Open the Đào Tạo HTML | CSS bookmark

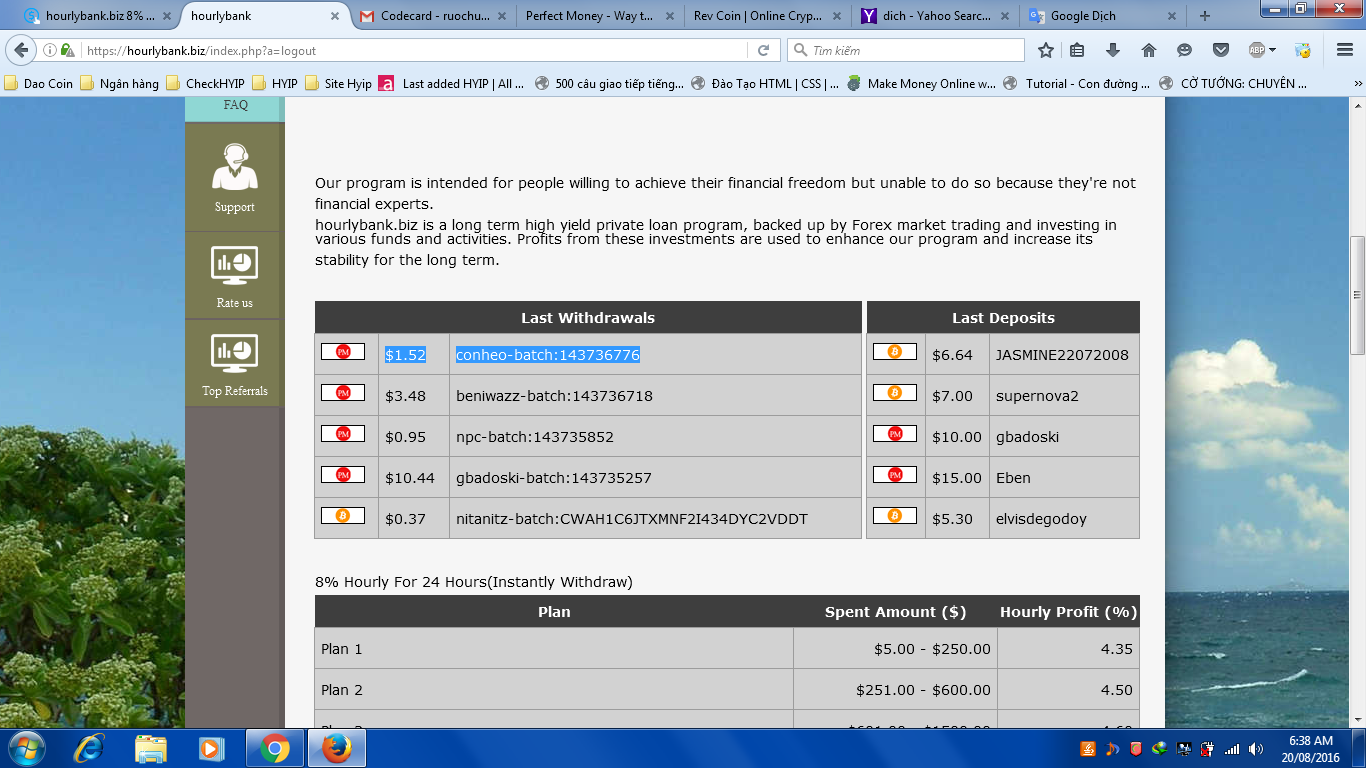pos(766,84)
